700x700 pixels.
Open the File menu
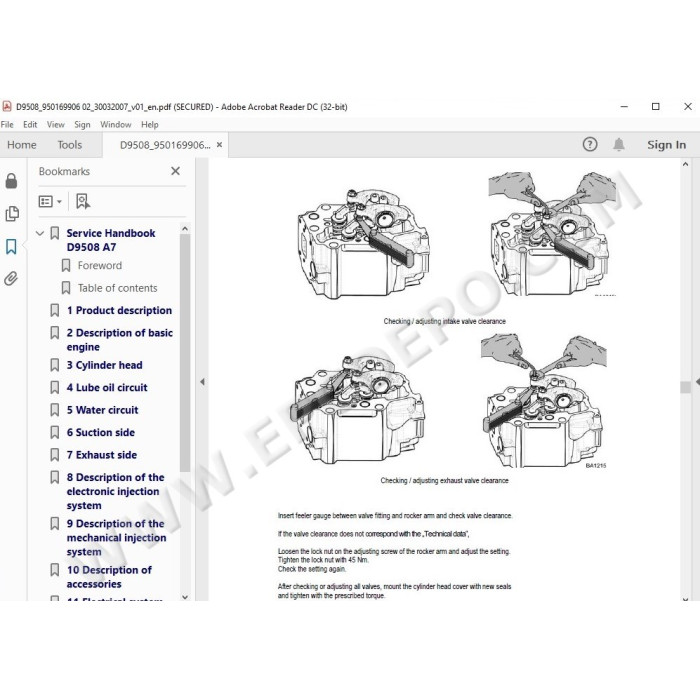point(7,125)
